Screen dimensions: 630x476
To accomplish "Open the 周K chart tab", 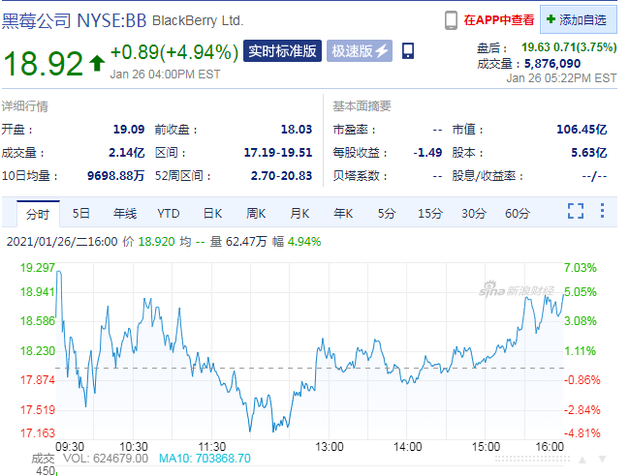I will 256,213.
